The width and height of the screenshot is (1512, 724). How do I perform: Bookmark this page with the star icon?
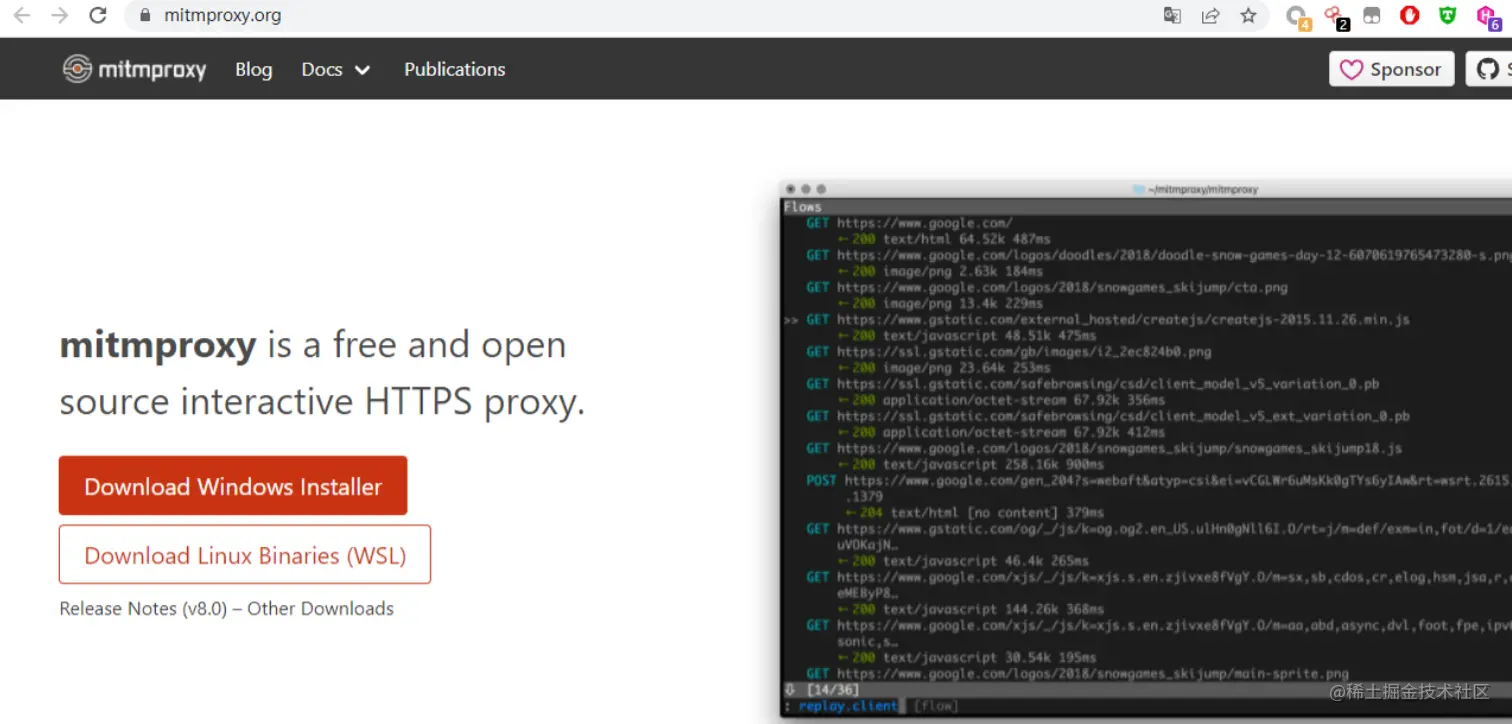(1248, 15)
